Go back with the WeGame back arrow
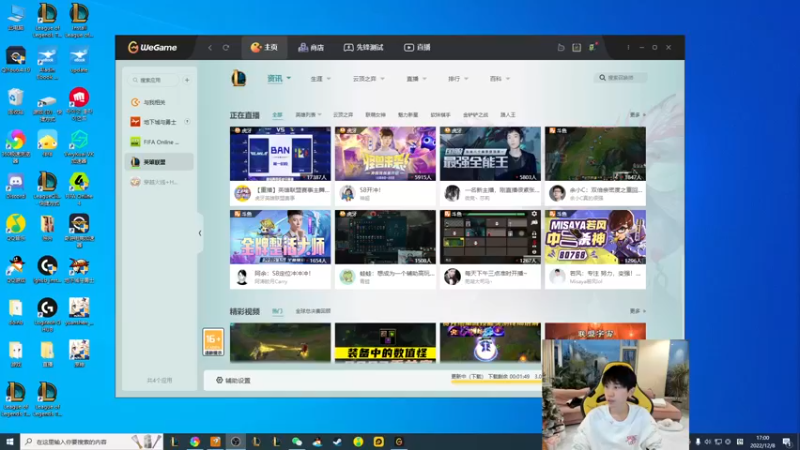 coord(210,47)
